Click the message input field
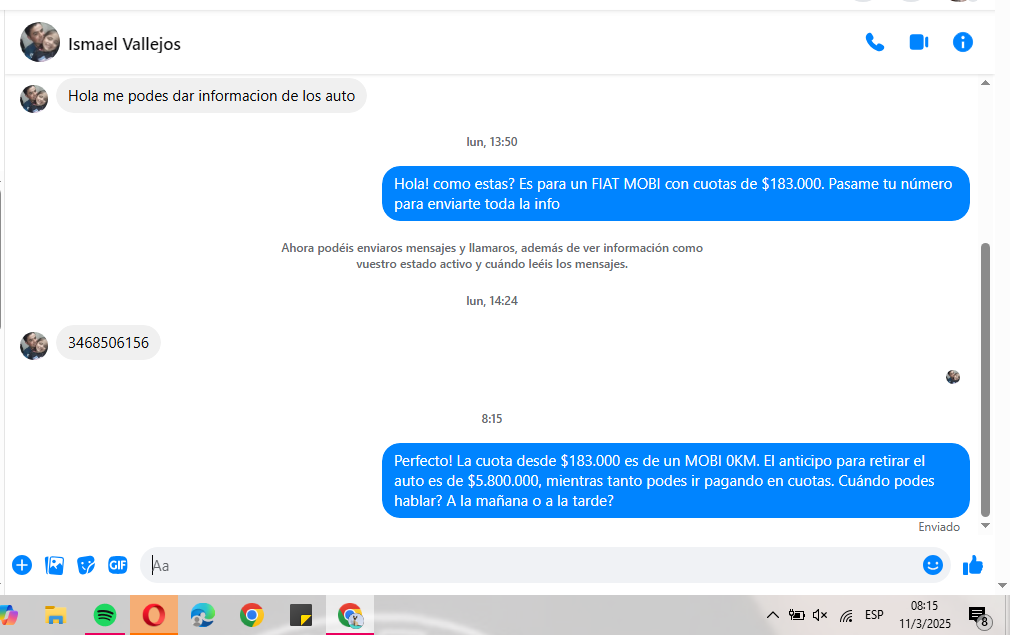 (530, 565)
